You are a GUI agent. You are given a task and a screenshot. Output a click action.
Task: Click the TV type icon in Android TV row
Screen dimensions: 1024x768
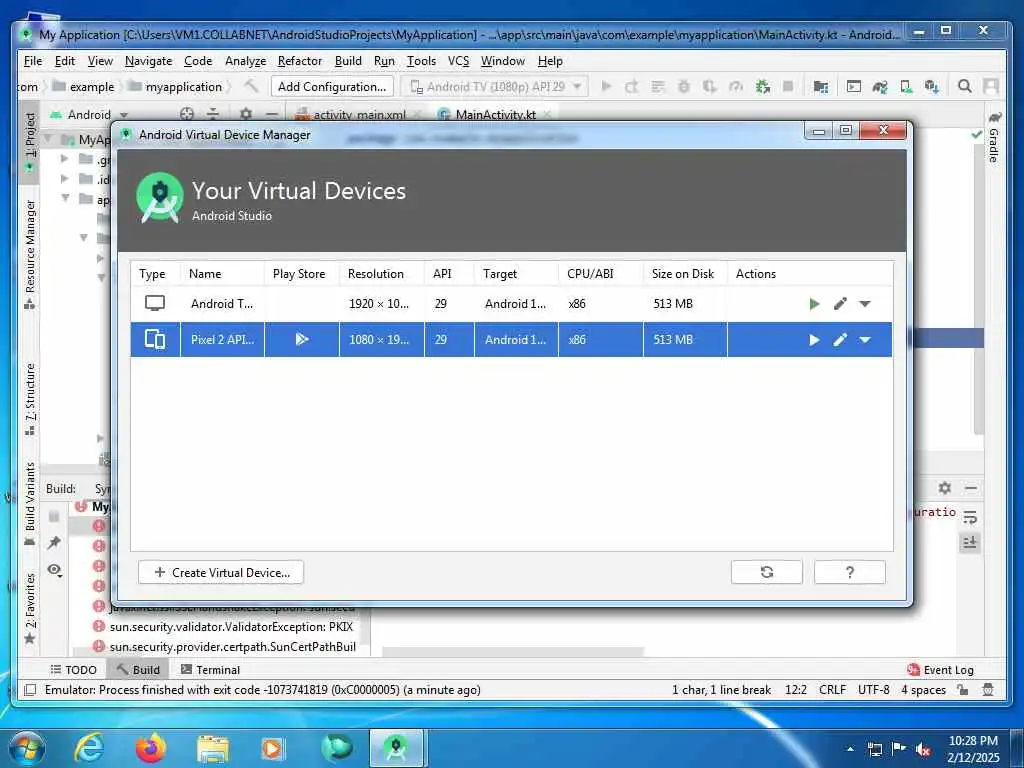[x=155, y=303]
